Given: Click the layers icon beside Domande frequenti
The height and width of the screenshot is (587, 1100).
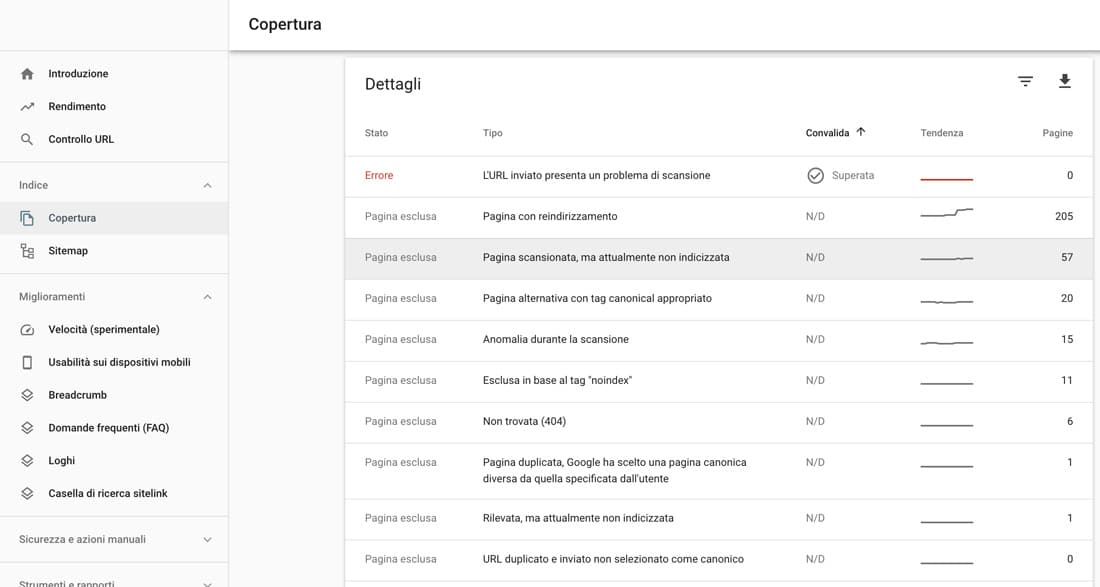Looking at the screenshot, I should tap(27, 428).
